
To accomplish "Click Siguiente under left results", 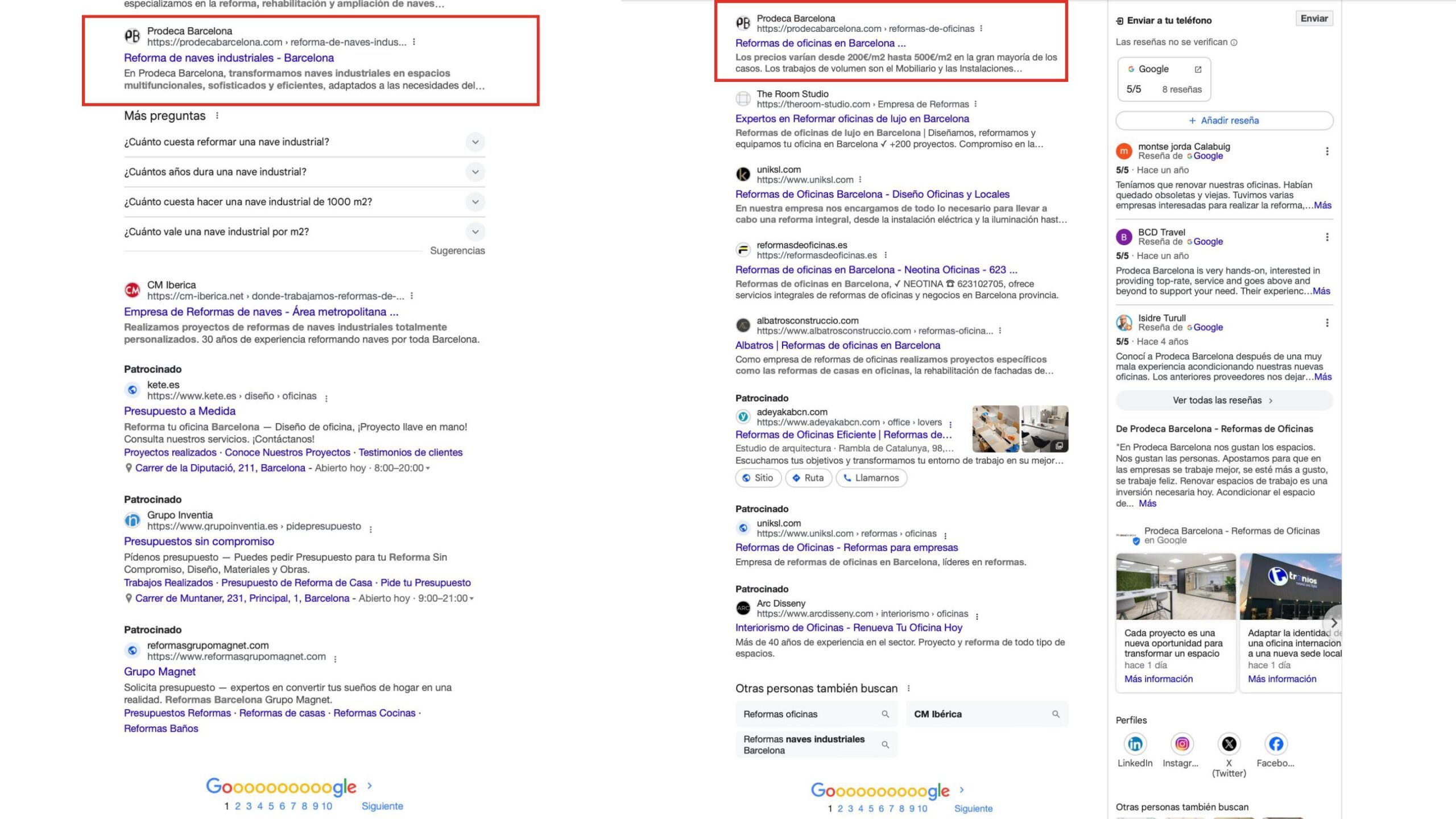I will (382, 806).
